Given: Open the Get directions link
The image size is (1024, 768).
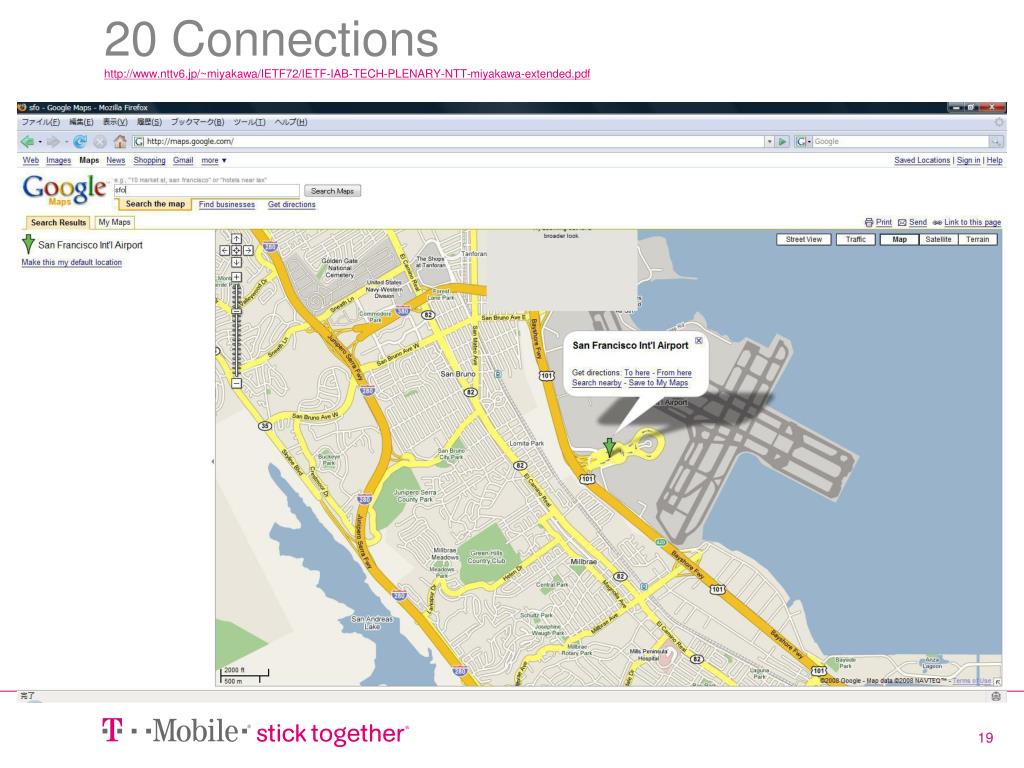Looking at the screenshot, I should tap(291, 204).
